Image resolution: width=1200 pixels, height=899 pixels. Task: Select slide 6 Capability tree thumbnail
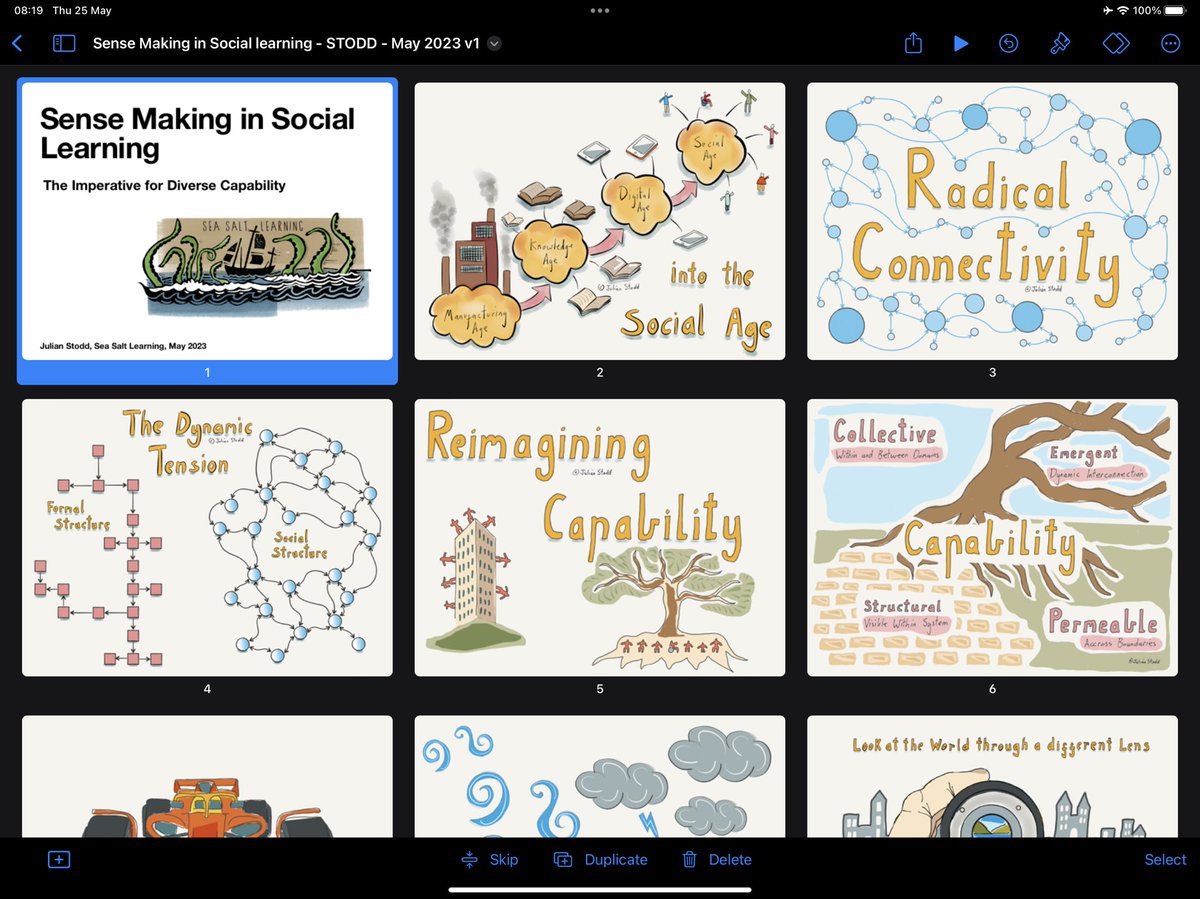coord(992,538)
